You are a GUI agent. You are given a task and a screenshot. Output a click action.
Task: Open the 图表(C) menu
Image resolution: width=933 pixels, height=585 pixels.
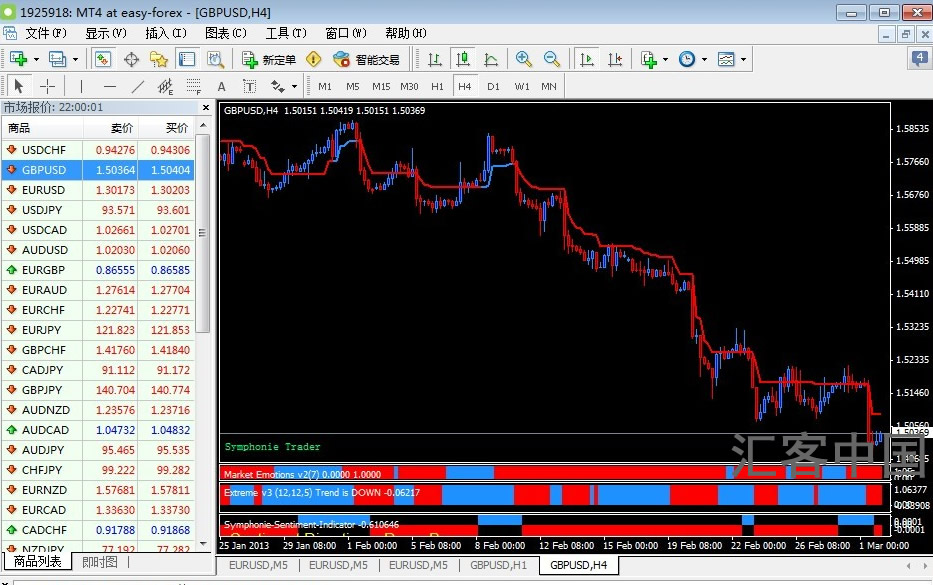226,33
